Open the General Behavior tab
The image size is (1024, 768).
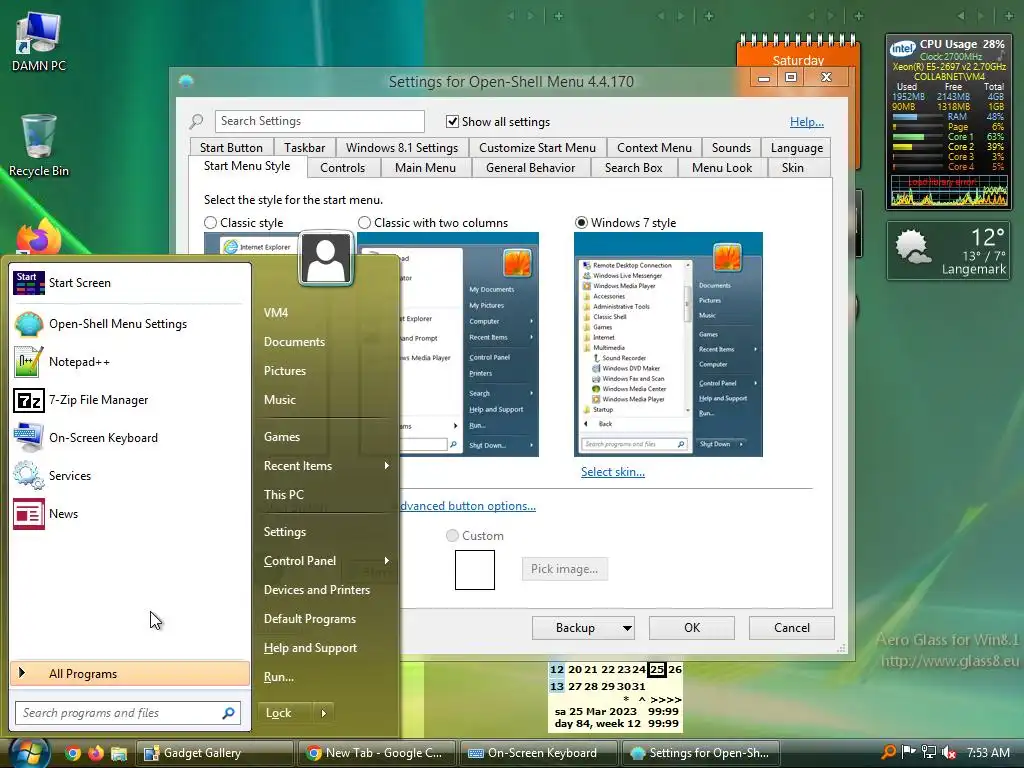530,168
